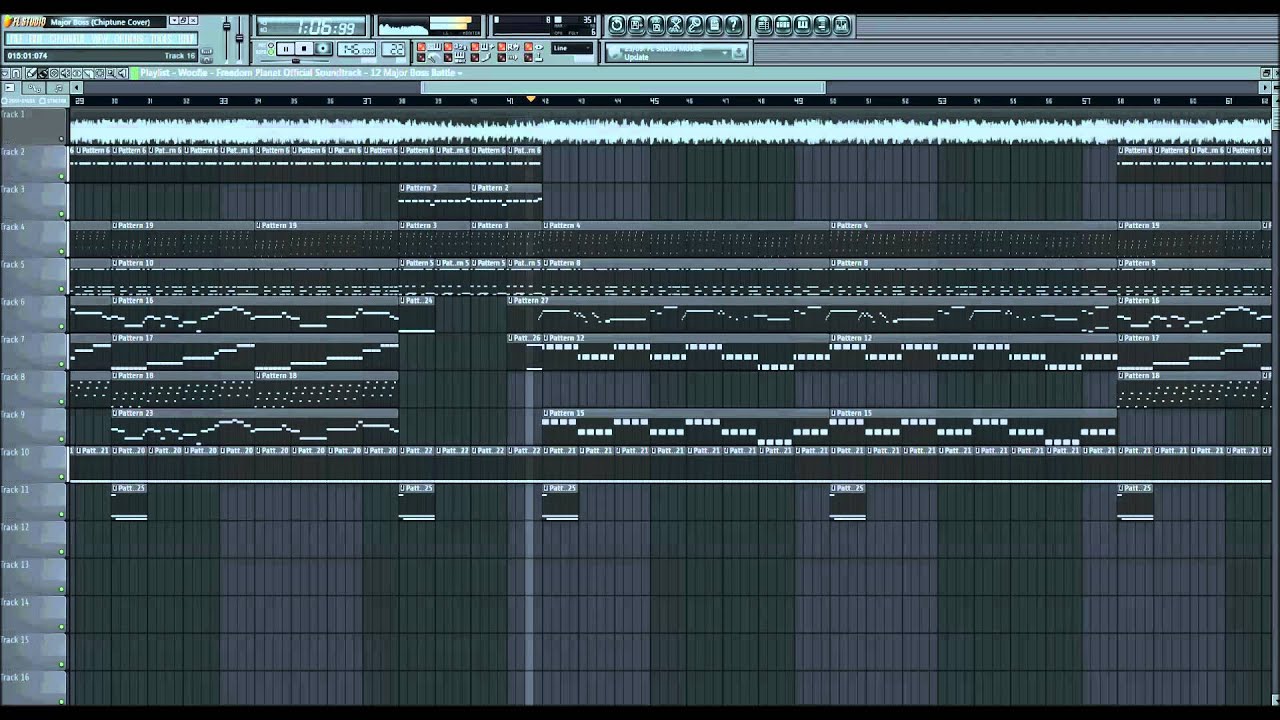The height and width of the screenshot is (720, 1280).
Task: Open the VIEW menu
Action: point(100,39)
